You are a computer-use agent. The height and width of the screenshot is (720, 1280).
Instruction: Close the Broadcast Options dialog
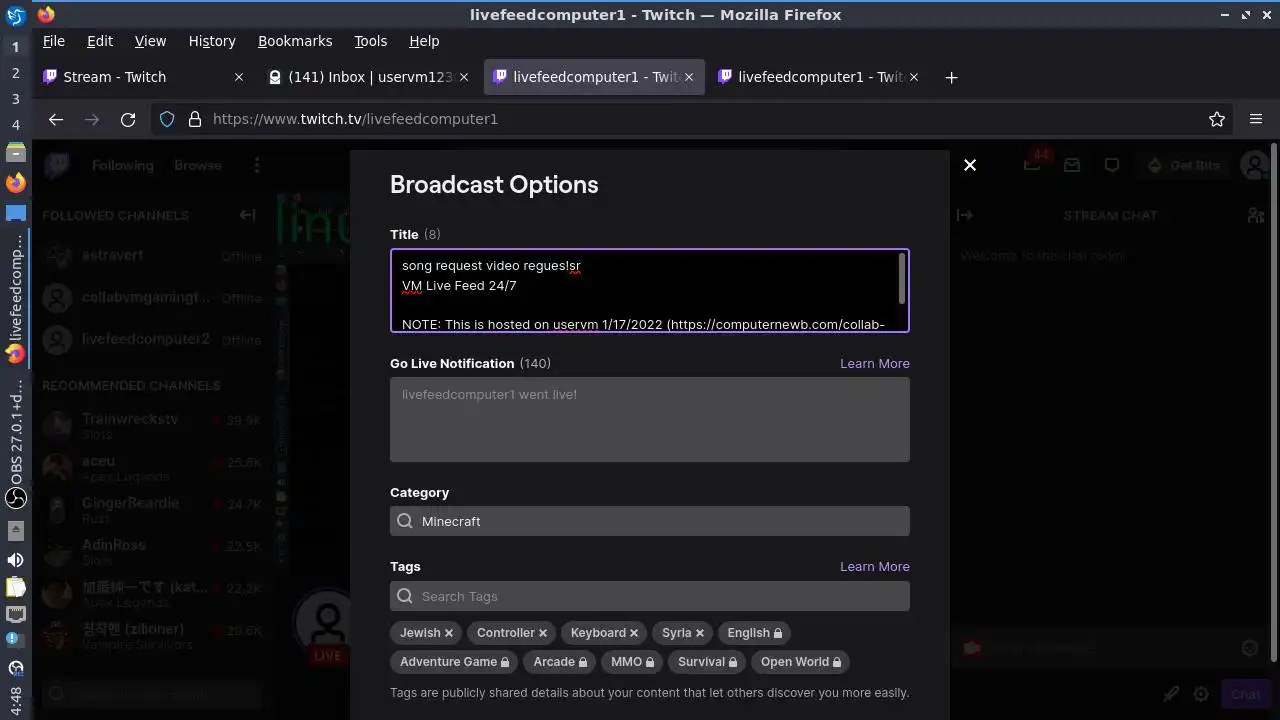pyautogui.click(x=970, y=165)
